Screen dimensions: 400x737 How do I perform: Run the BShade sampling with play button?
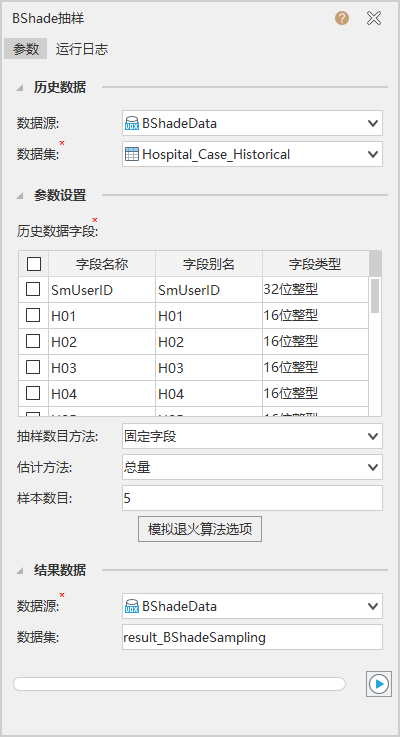[379, 683]
